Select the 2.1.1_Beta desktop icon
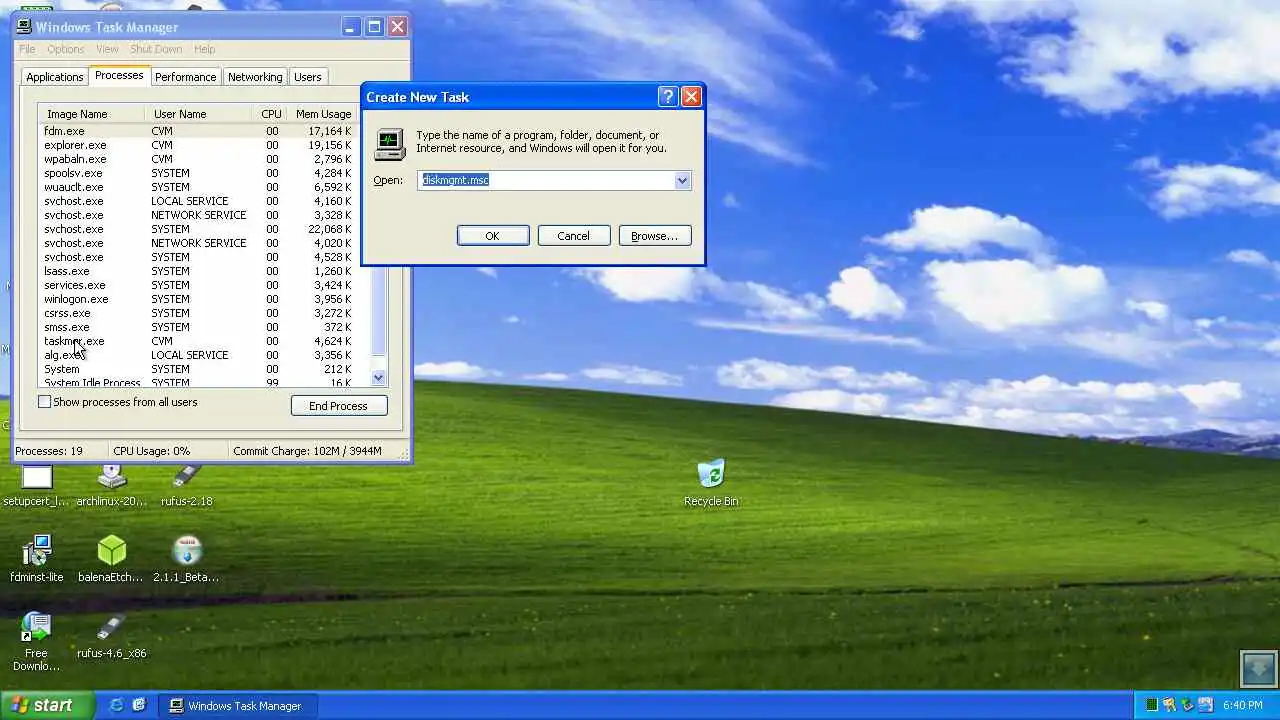Image resolution: width=1280 pixels, height=720 pixels. [187, 559]
